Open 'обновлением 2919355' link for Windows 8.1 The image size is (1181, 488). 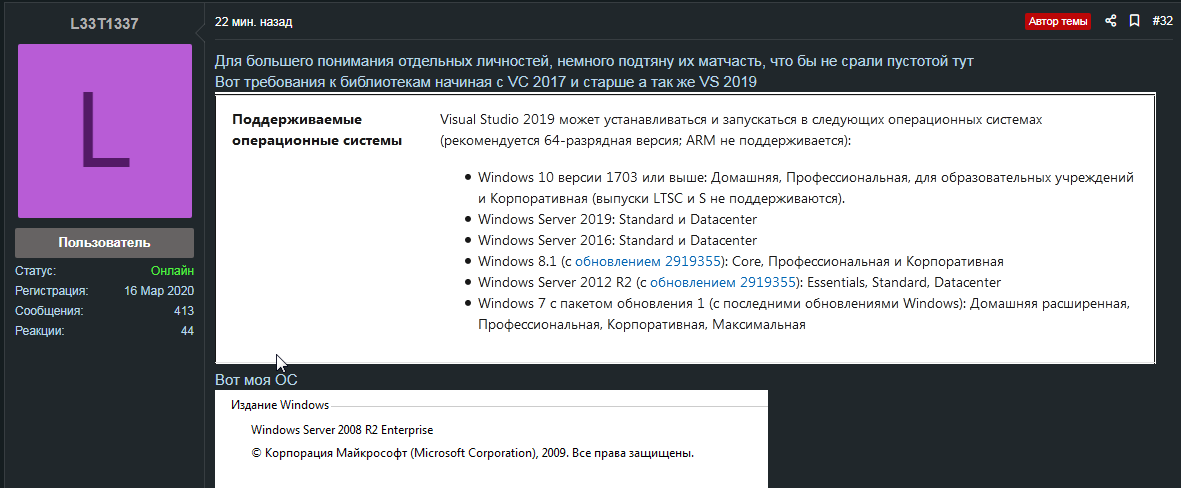647,262
